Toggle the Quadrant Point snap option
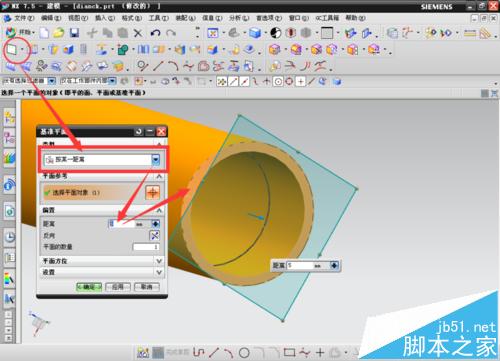Viewport: 500px width, 361px height. [x=289, y=81]
